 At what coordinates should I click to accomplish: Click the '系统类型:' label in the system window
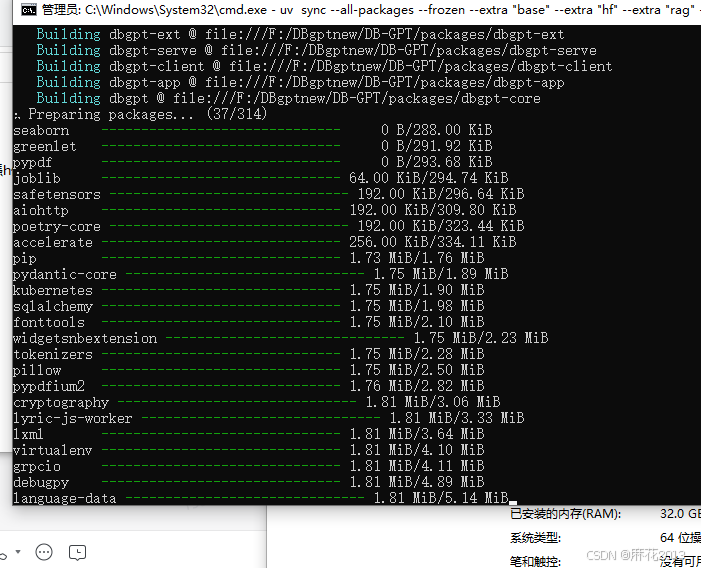click(535, 538)
